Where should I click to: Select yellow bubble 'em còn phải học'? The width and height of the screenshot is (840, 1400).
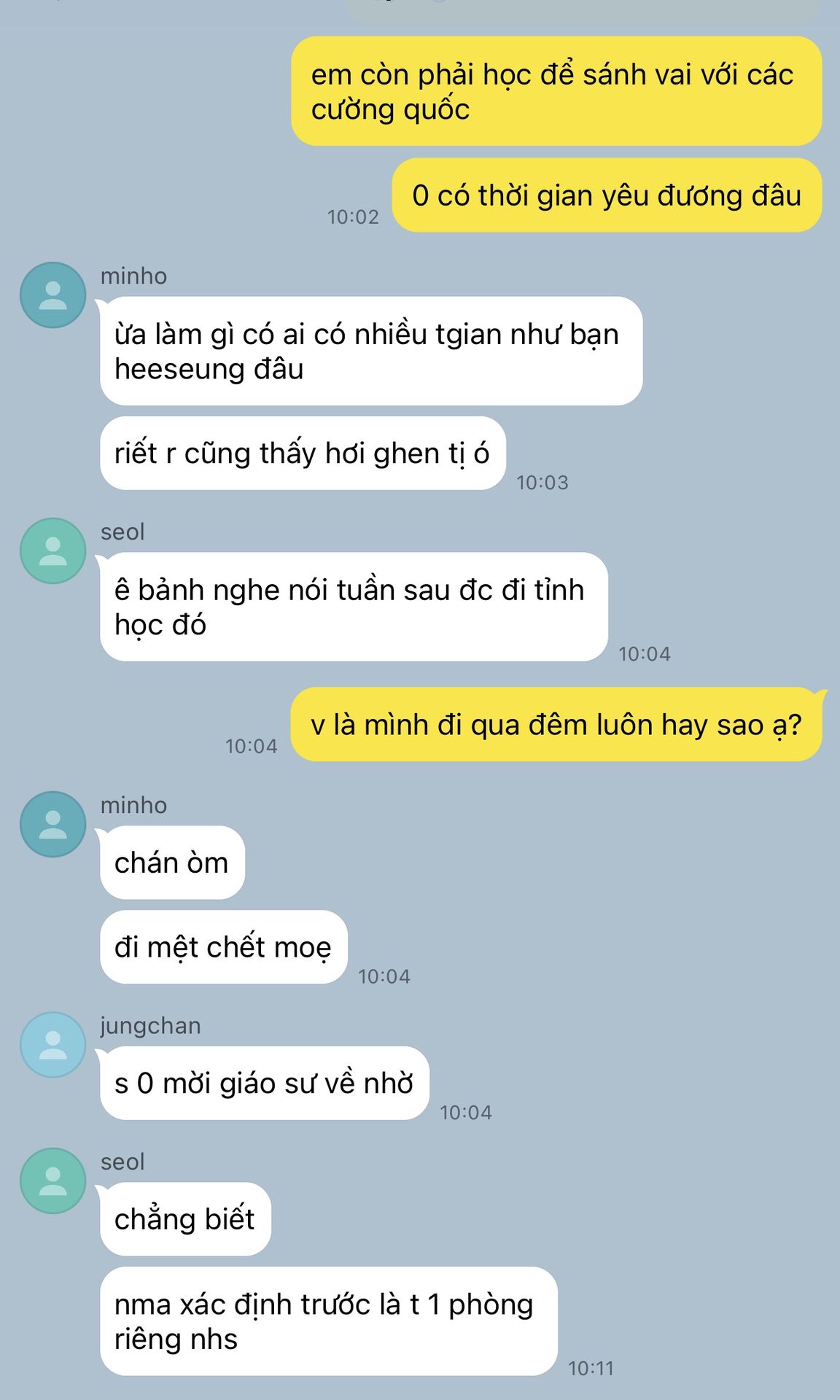click(x=556, y=91)
